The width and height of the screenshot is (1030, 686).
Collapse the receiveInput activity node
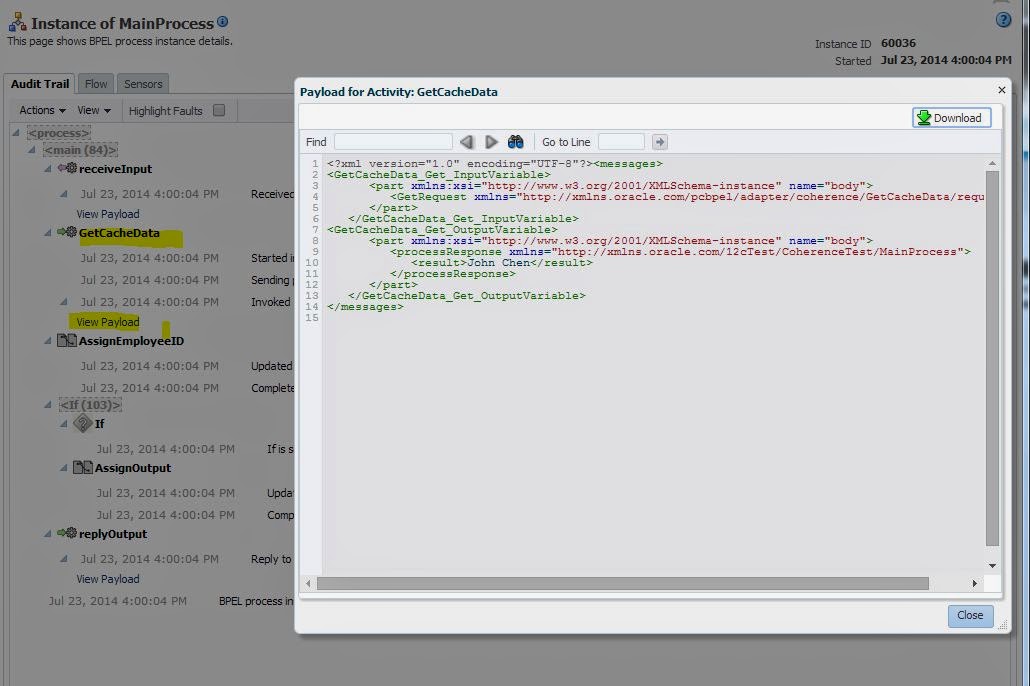(47, 169)
